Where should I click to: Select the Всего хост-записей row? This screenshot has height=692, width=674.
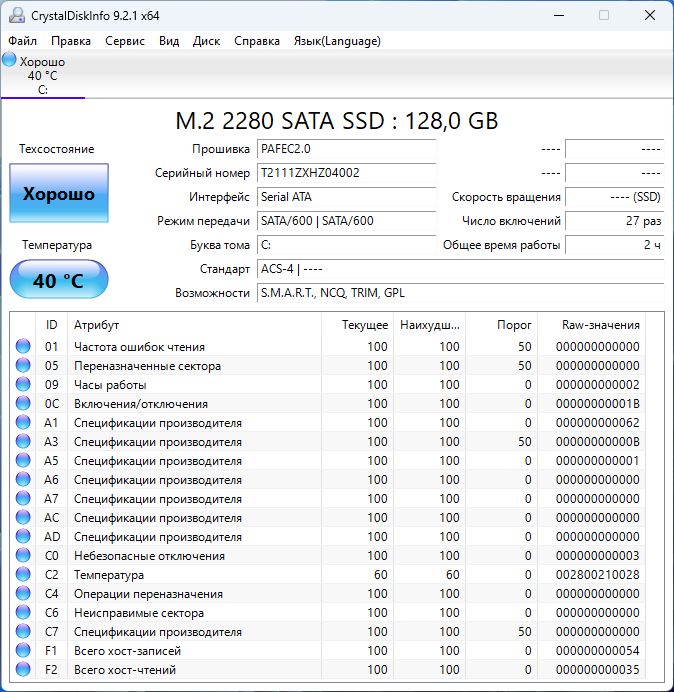pos(328,650)
